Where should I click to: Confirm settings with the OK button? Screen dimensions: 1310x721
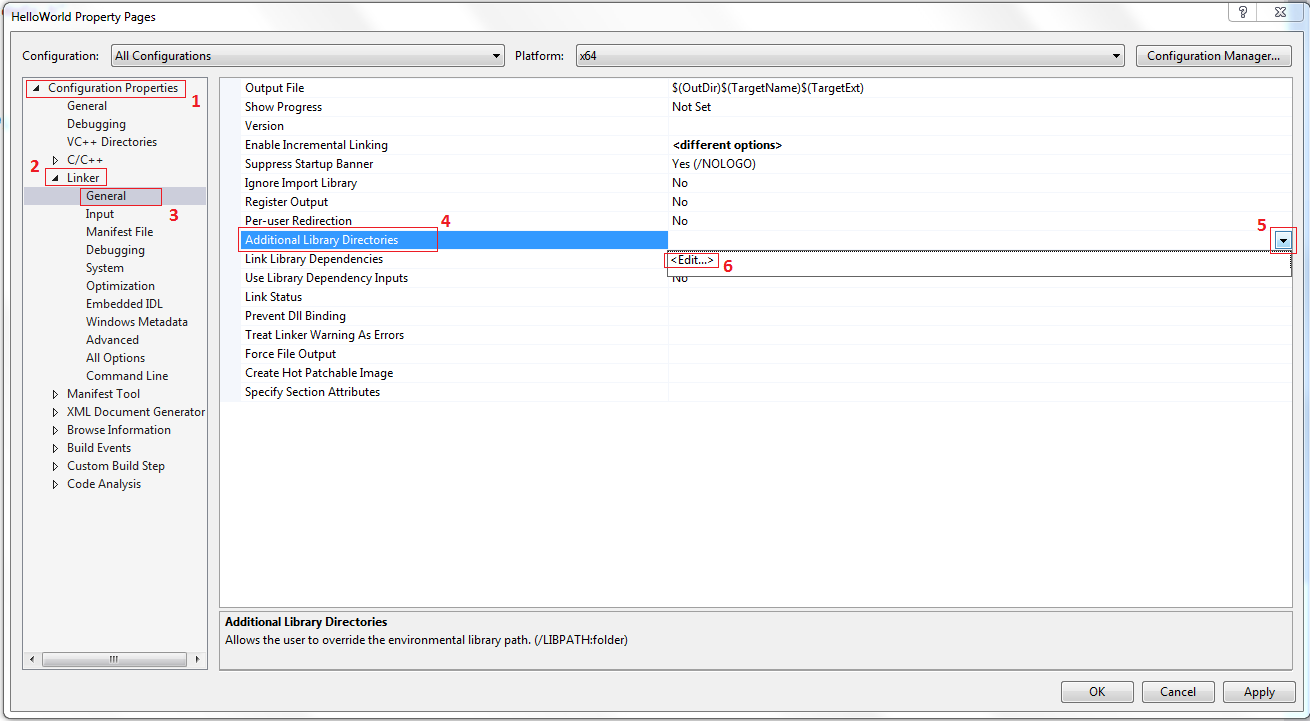(1097, 691)
